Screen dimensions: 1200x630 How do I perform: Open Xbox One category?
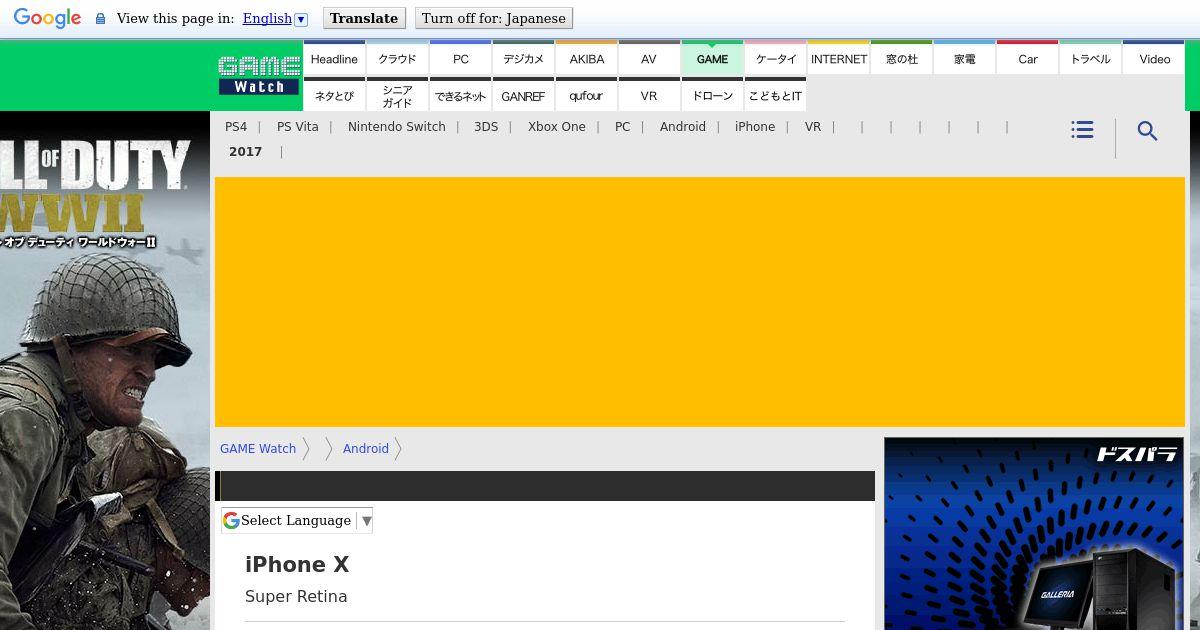557,127
